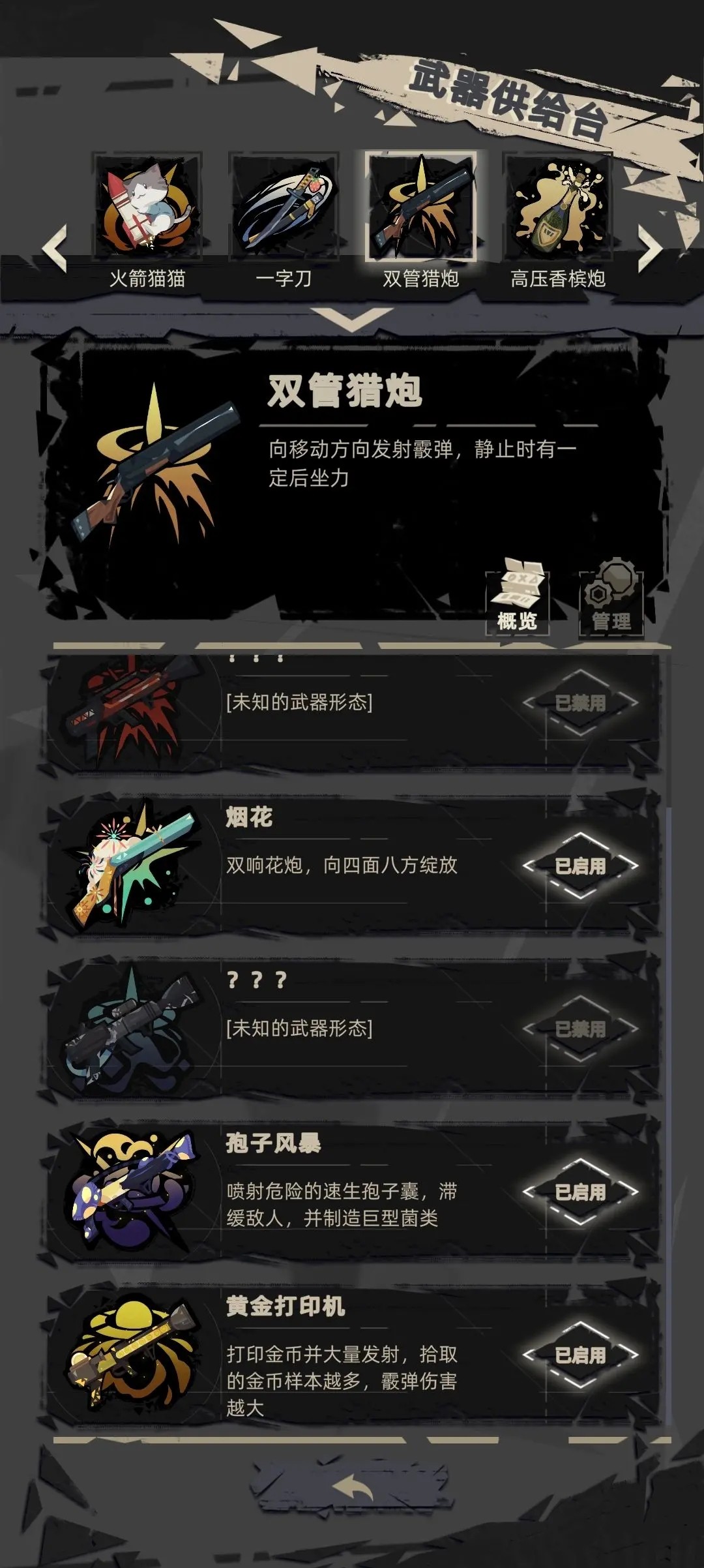Click the 武器供给台 title banner
Image resolution: width=704 pixels, height=1568 pixels.
tap(508, 99)
